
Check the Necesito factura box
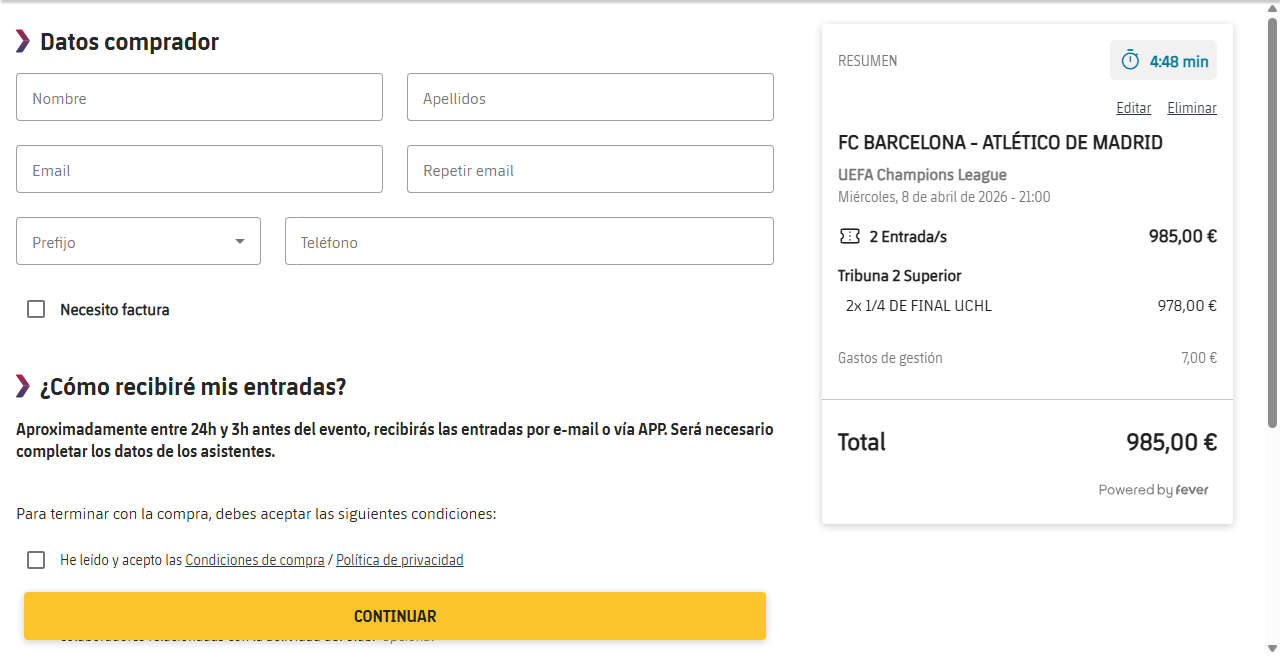coord(36,309)
